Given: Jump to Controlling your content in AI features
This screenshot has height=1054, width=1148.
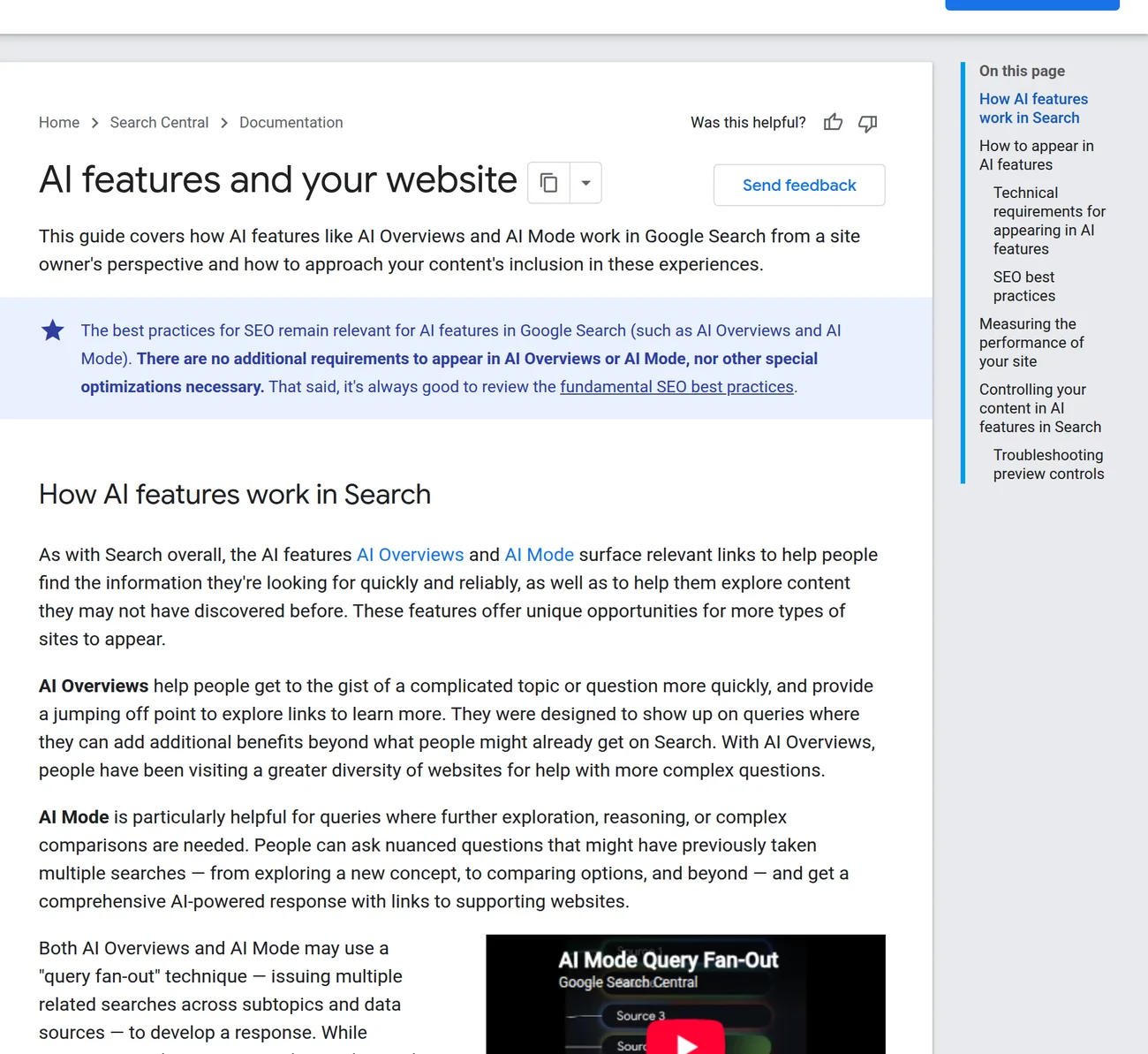Looking at the screenshot, I should click(1040, 408).
